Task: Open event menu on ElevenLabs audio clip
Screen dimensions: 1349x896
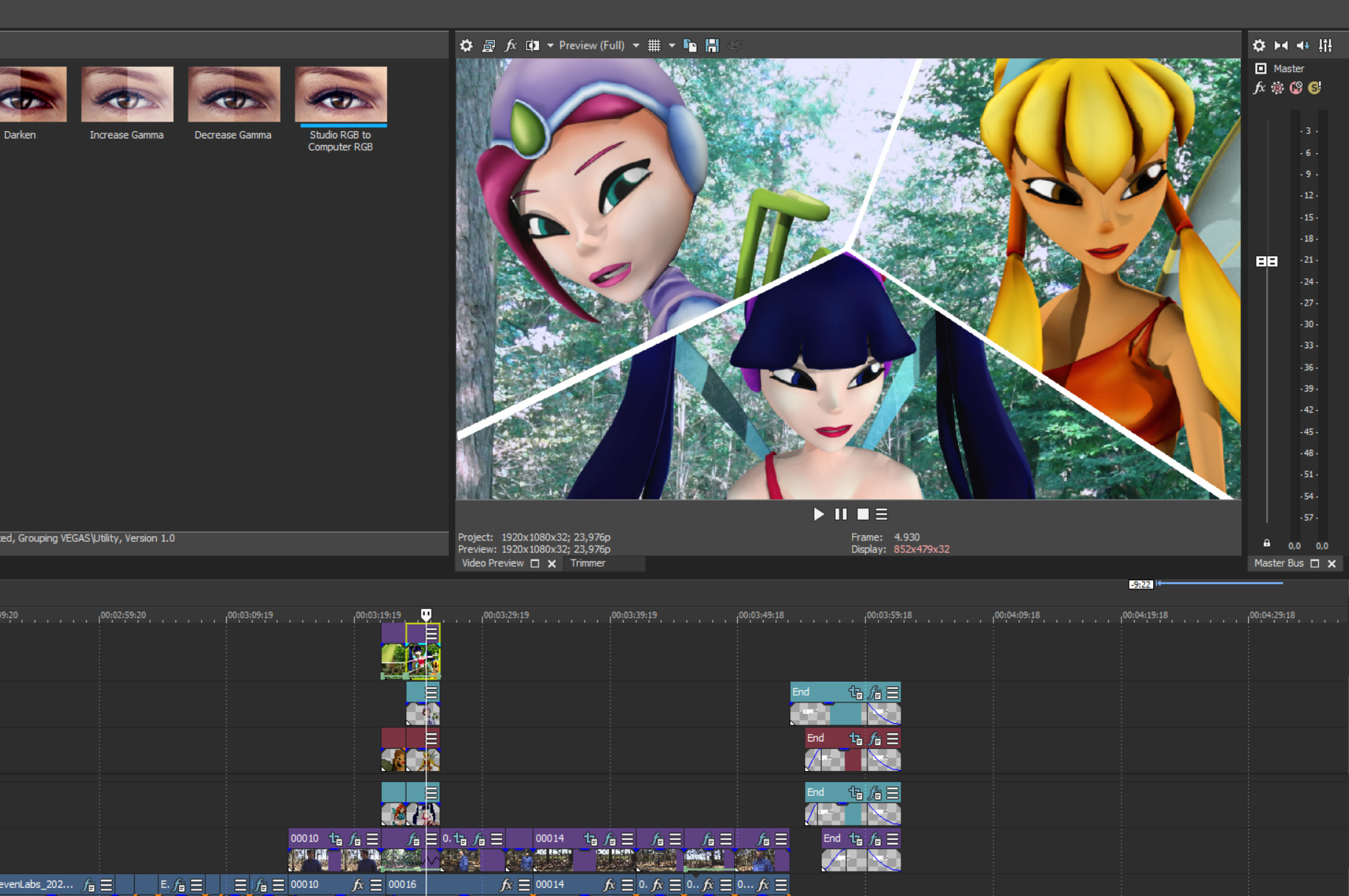Action: tap(107, 885)
